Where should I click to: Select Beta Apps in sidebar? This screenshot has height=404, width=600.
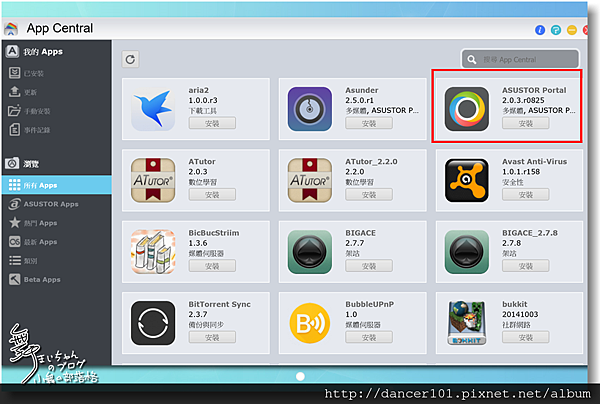57,280
